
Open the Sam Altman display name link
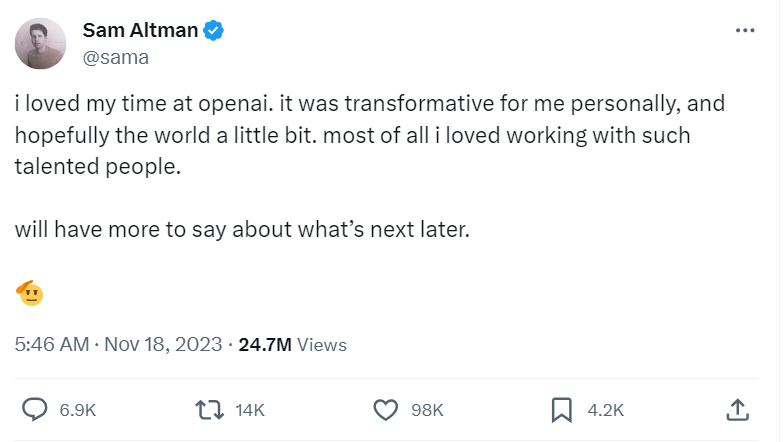(140, 31)
